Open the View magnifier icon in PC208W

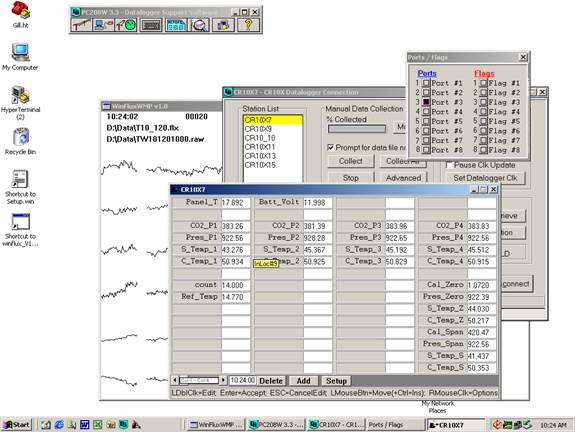click(x=200, y=25)
